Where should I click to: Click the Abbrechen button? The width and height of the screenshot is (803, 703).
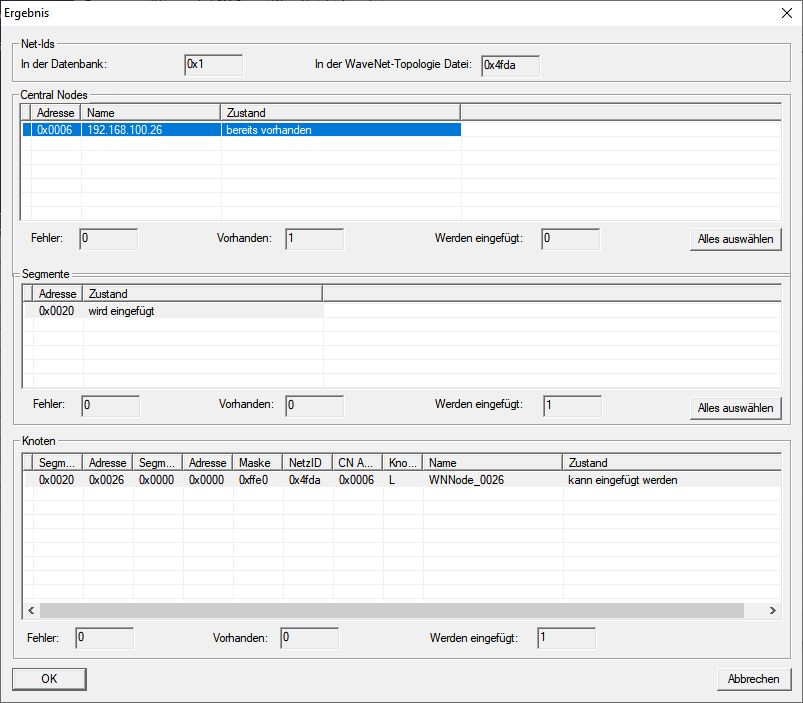pos(753,679)
